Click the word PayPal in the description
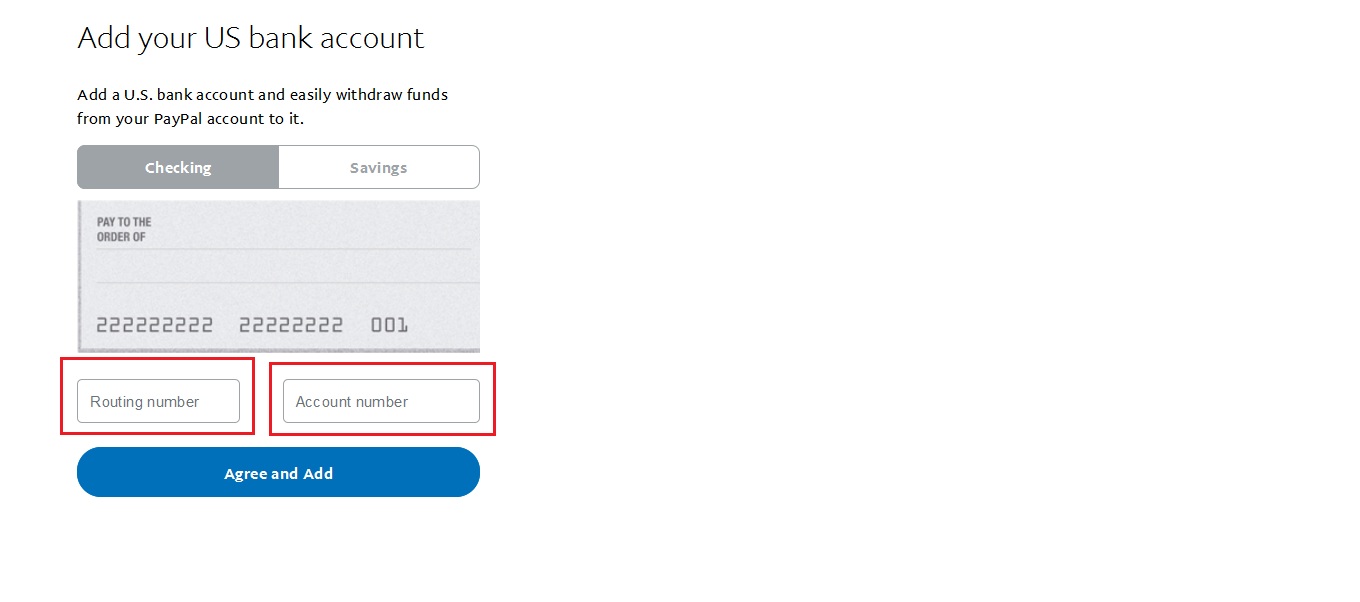 click(x=180, y=119)
